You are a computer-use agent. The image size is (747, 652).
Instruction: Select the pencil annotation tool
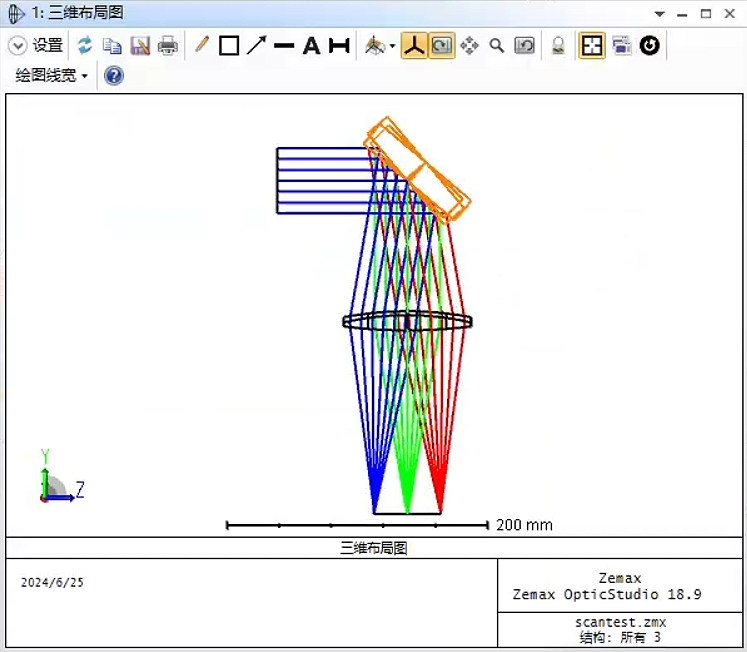click(x=202, y=45)
